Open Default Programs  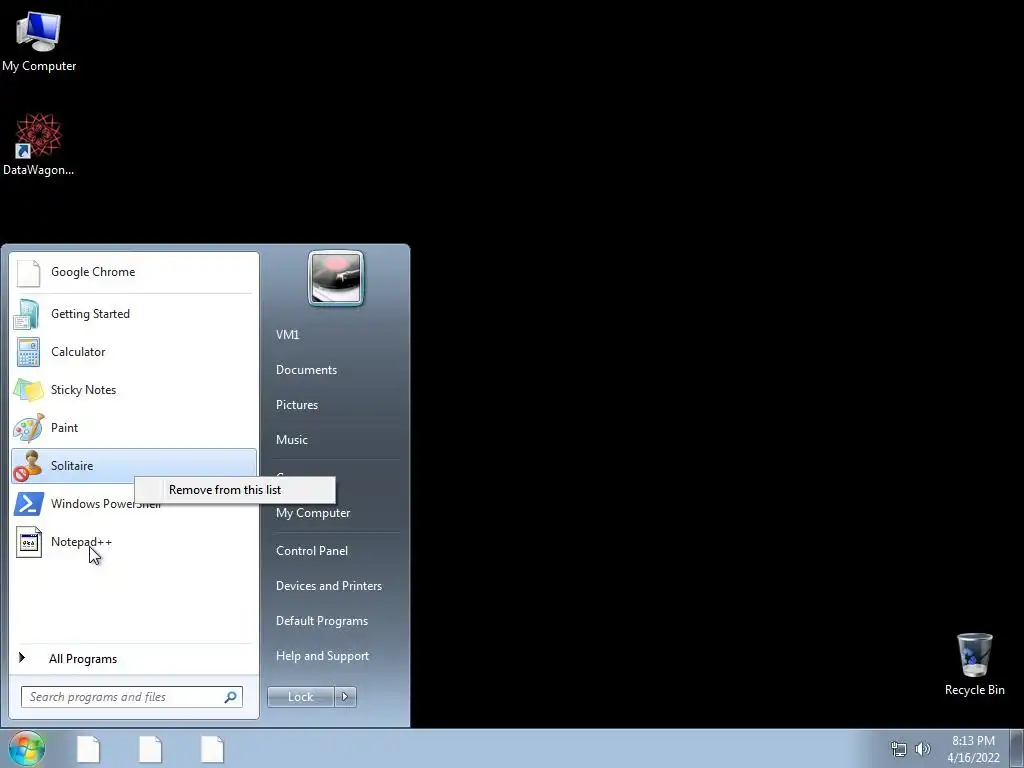[322, 621]
